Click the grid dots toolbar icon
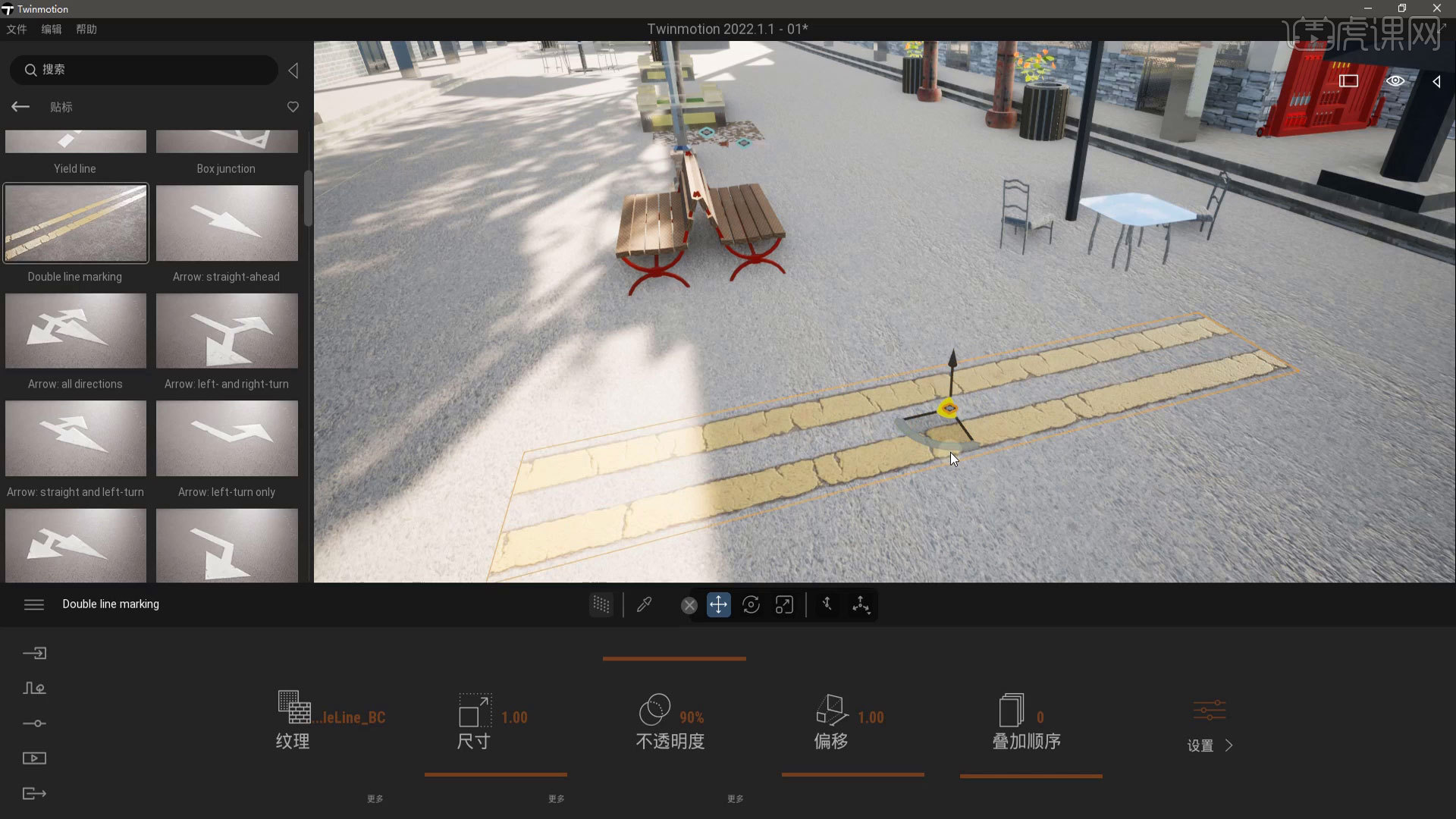 (x=601, y=605)
